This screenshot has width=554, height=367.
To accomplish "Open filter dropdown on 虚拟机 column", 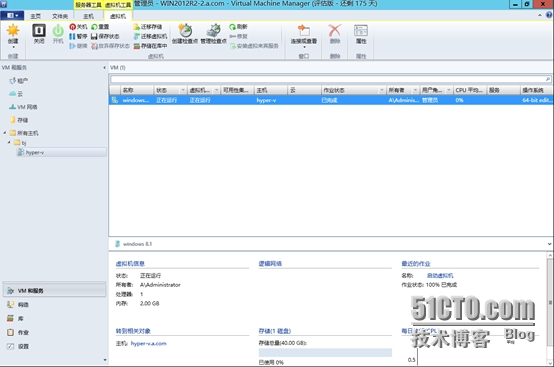I will [x=216, y=90].
